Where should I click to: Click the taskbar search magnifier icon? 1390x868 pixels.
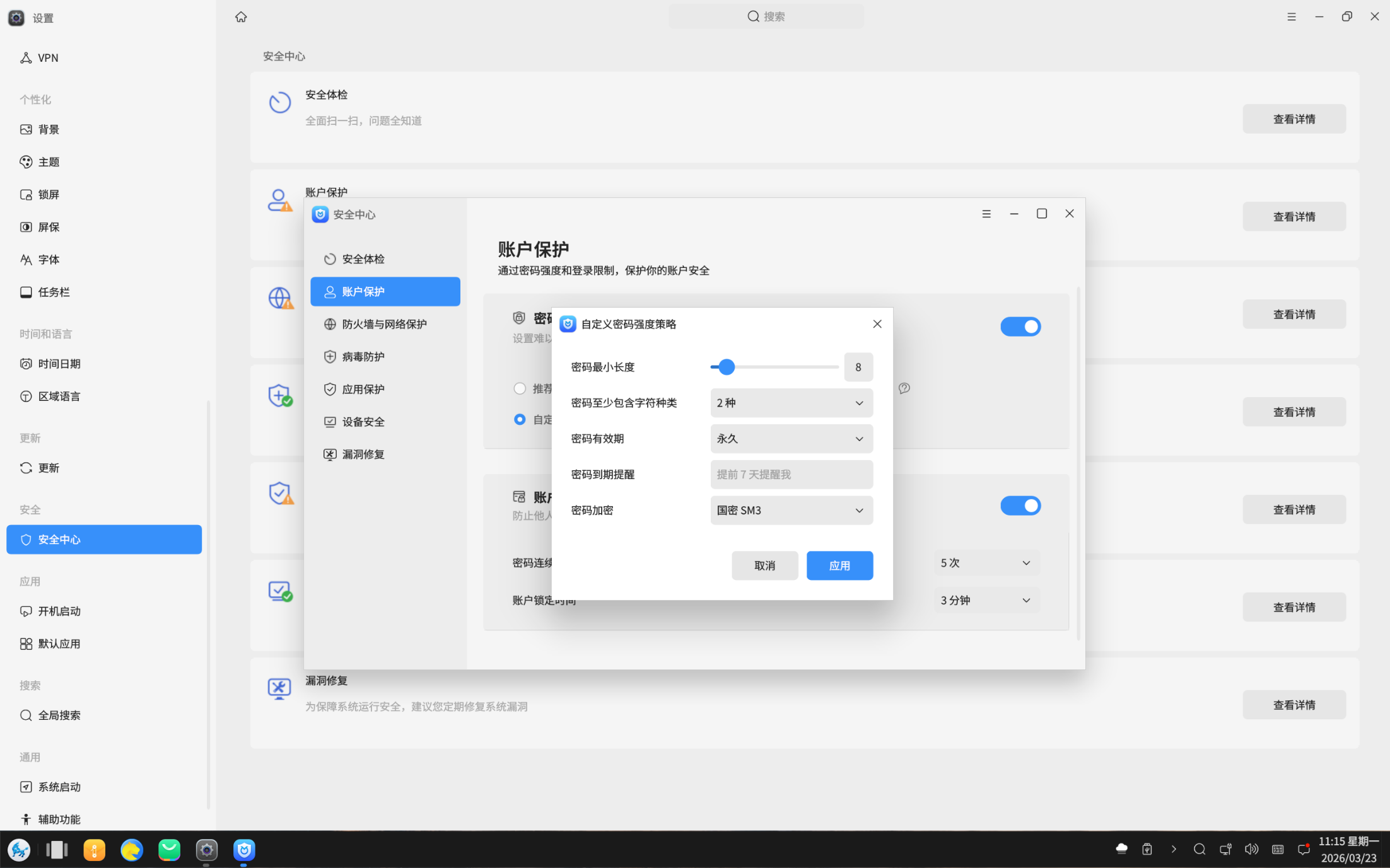click(x=1199, y=849)
